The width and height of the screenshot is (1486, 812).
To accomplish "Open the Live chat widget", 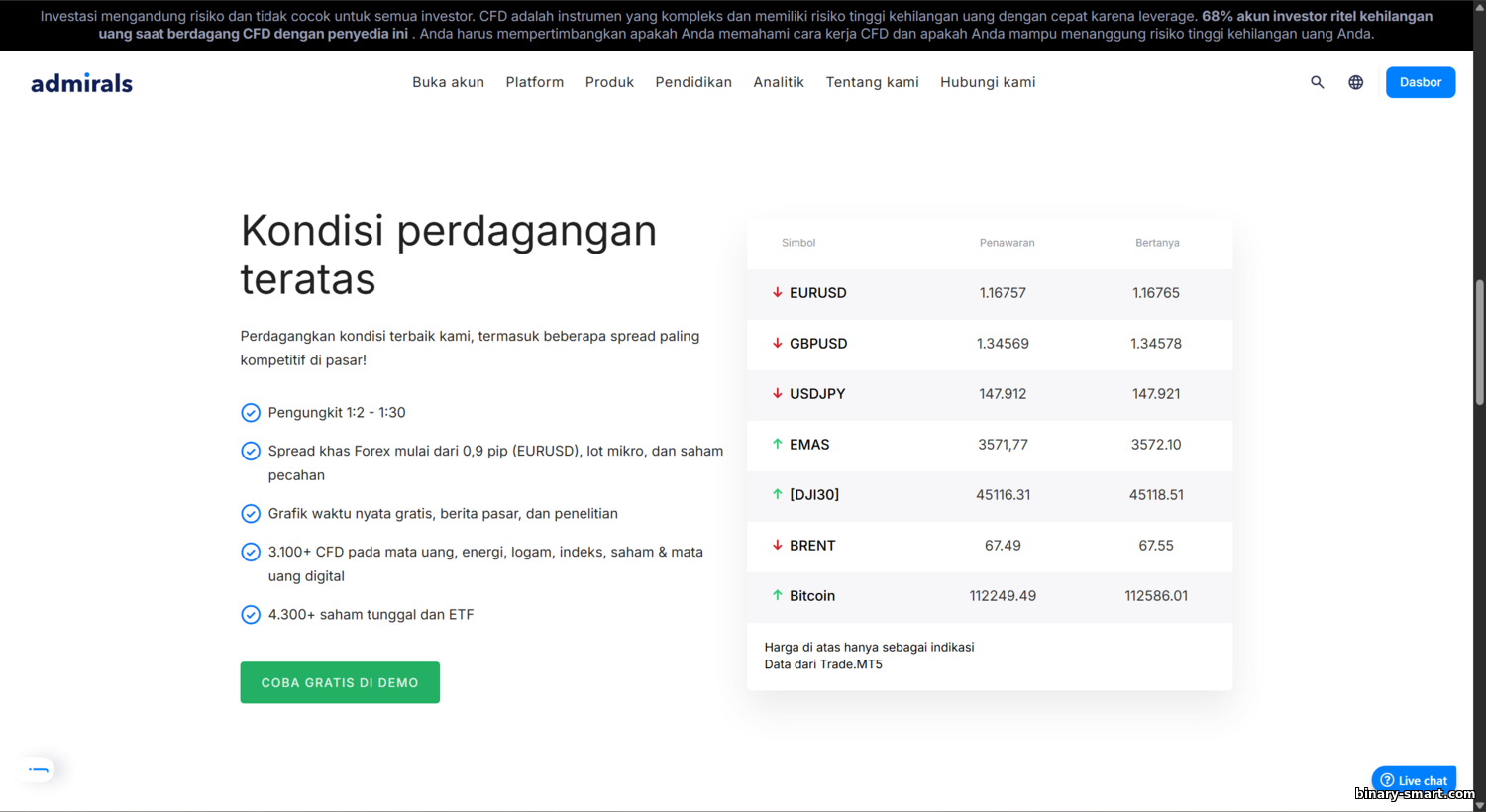I will pyautogui.click(x=1414, y=780).
